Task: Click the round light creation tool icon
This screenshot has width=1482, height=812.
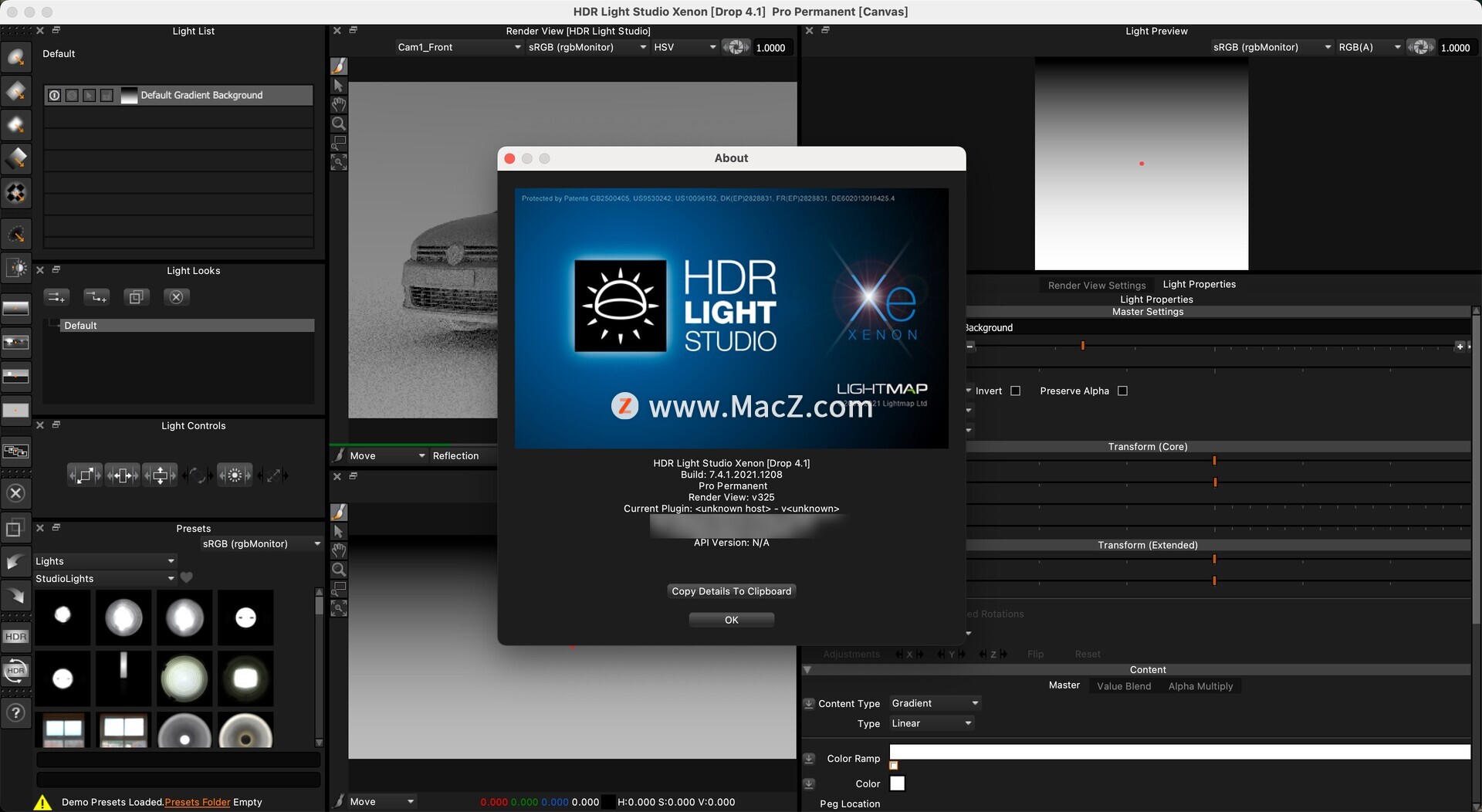Action: [16, 57]
